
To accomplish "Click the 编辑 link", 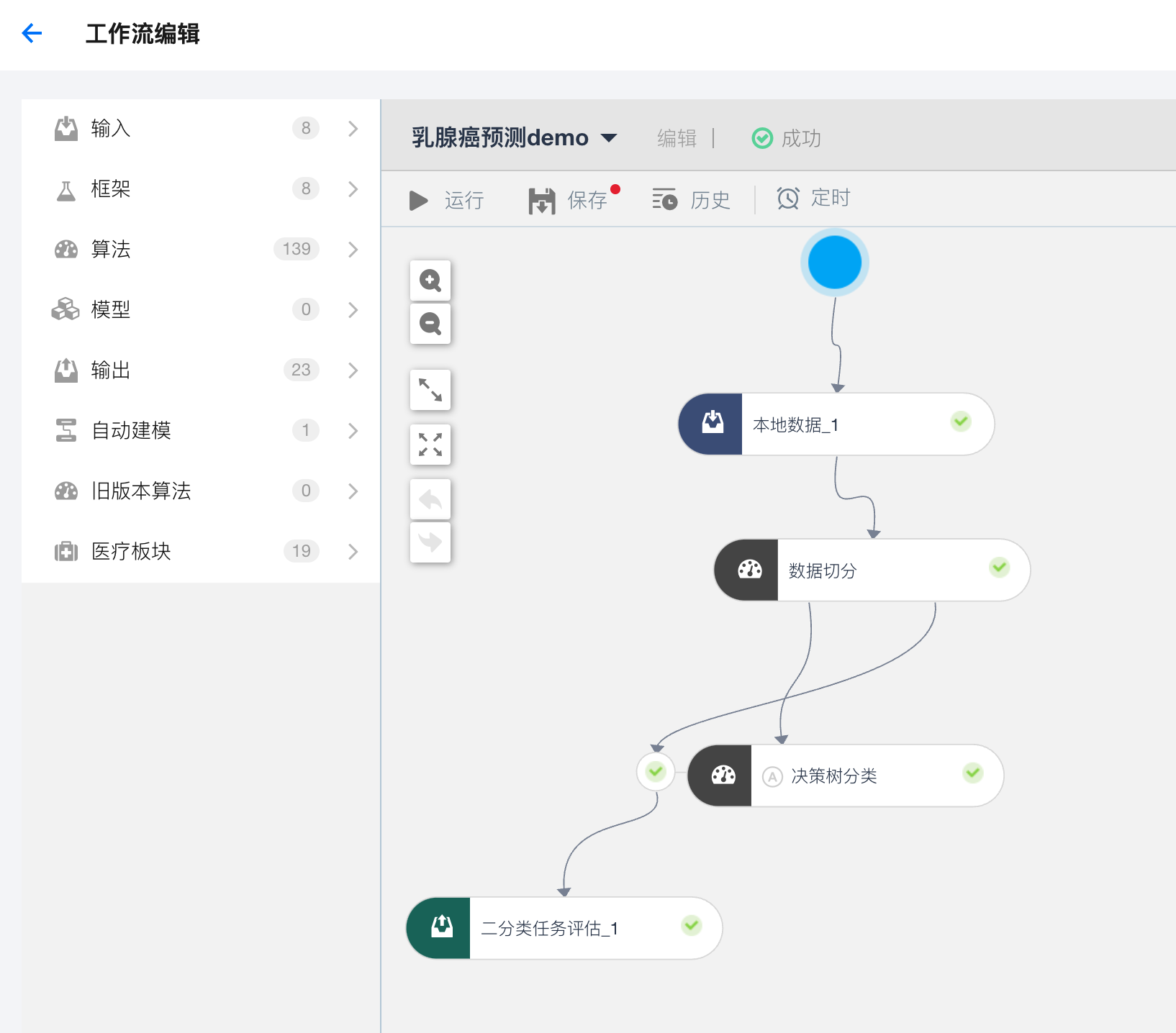I will [x=677, y=138].
